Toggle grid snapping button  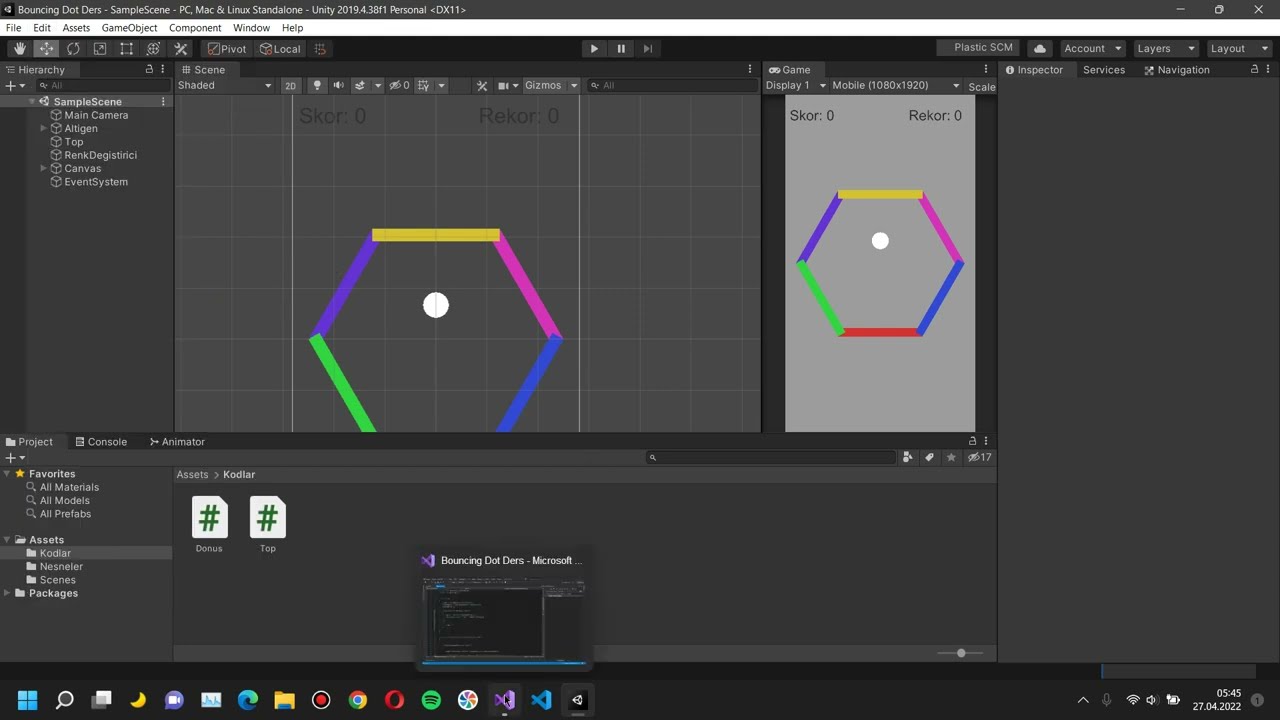pyautogui.click(x=320, y=48)
